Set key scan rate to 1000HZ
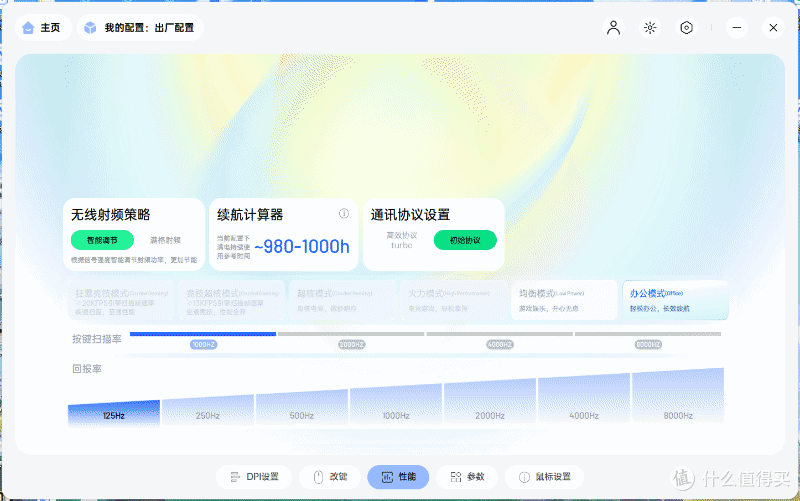The image size is (800, 501). point(203,345)
